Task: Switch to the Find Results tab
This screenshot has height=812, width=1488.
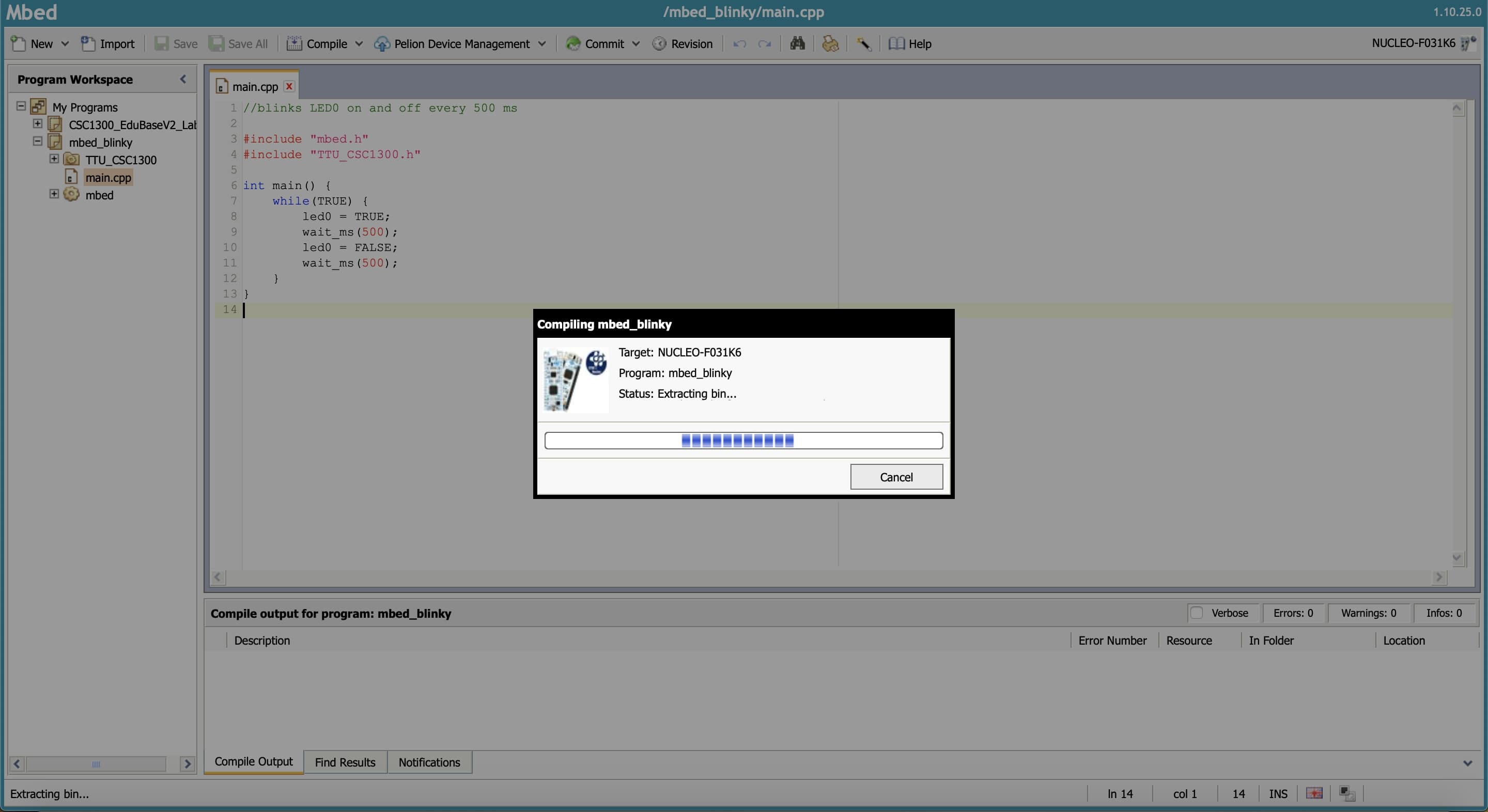Action: point(345,762)
